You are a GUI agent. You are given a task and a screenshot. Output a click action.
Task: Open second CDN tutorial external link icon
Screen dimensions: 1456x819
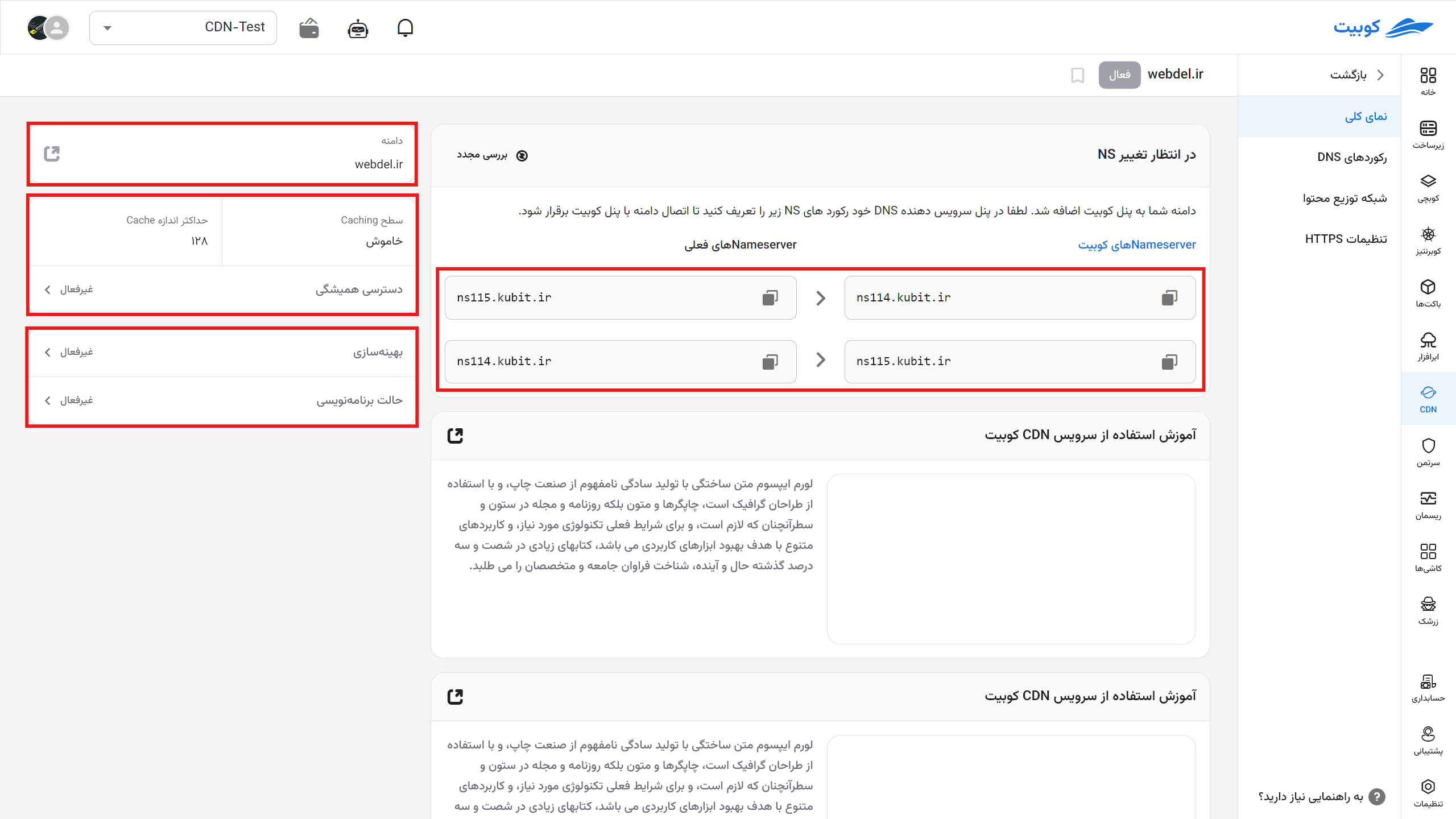pos(455,697)
